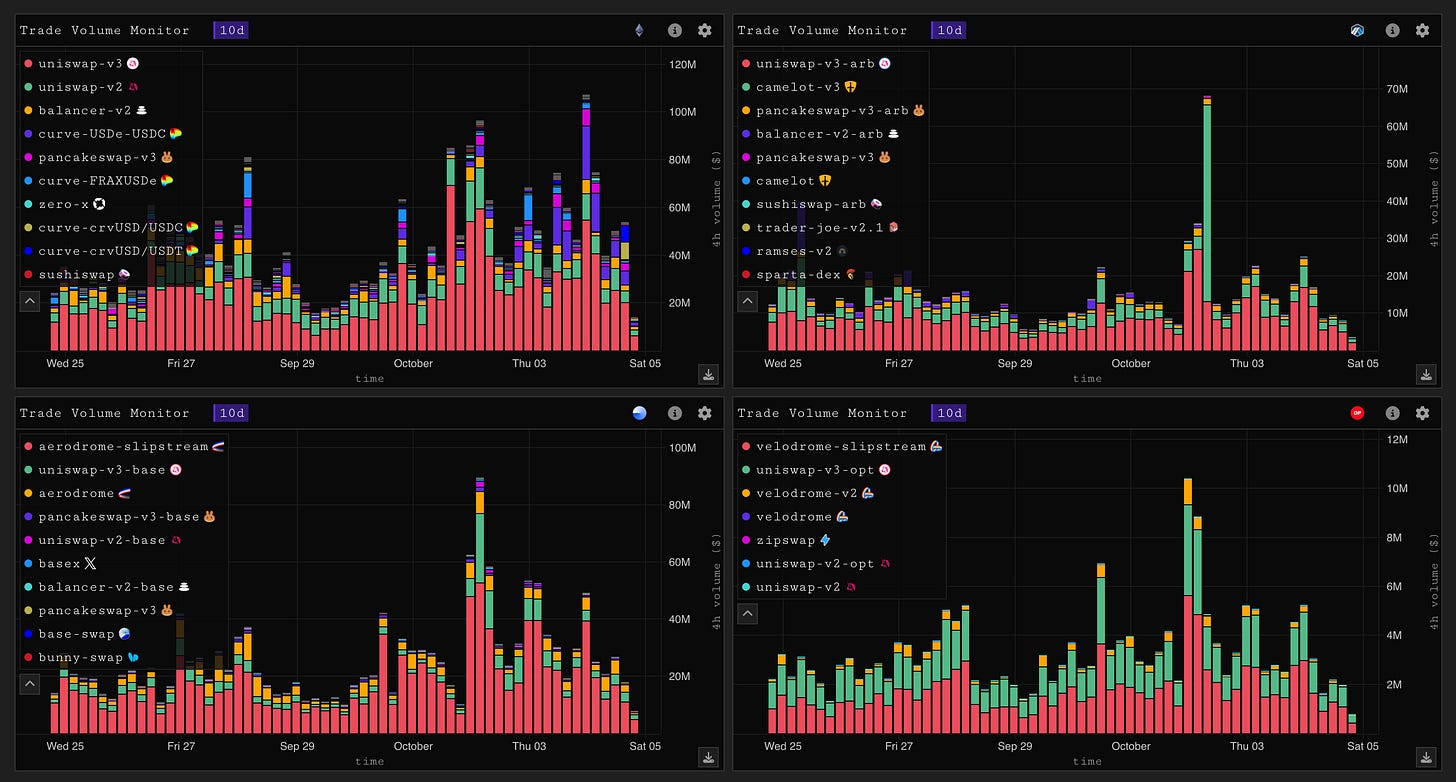Click info icon in Ethereum volume panel
The height and width of the screenshot is (782, 1456).
(x=675, y=30)
